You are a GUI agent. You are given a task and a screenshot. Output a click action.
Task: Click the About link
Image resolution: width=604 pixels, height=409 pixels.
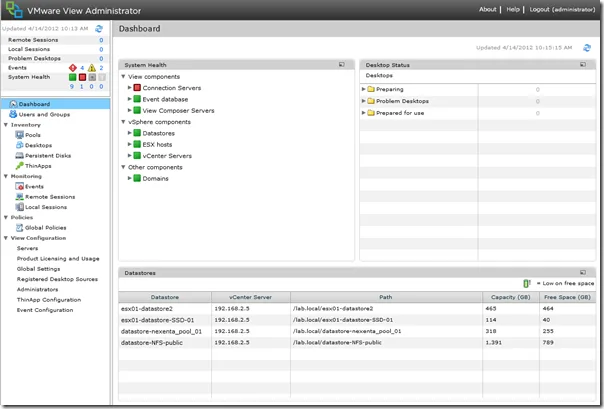tap(487, 9)
